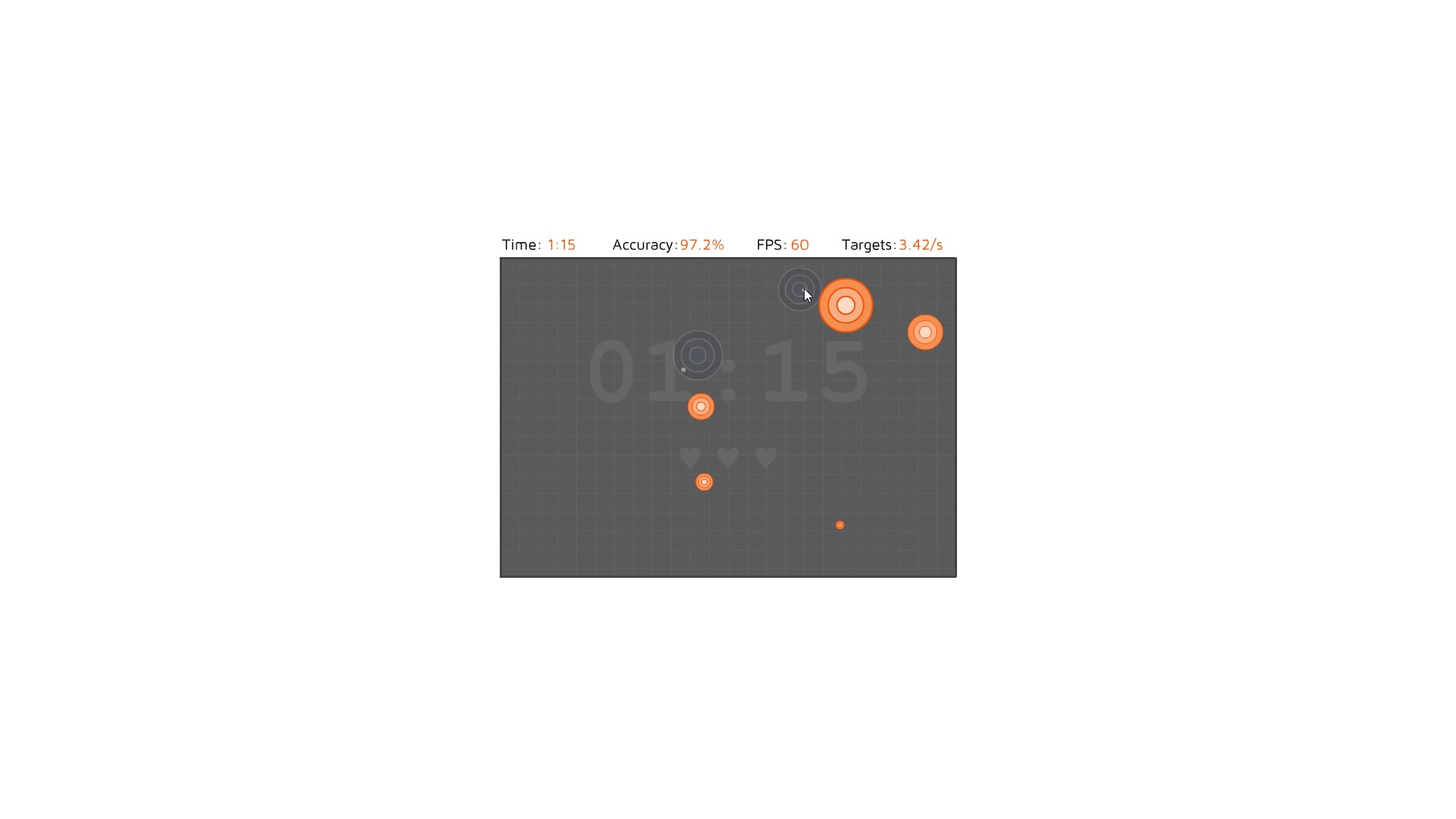Click the smaller orange circle upper right
This screenshot has width=1456, height=819.
pyautogui.click(x=925, y=332)
